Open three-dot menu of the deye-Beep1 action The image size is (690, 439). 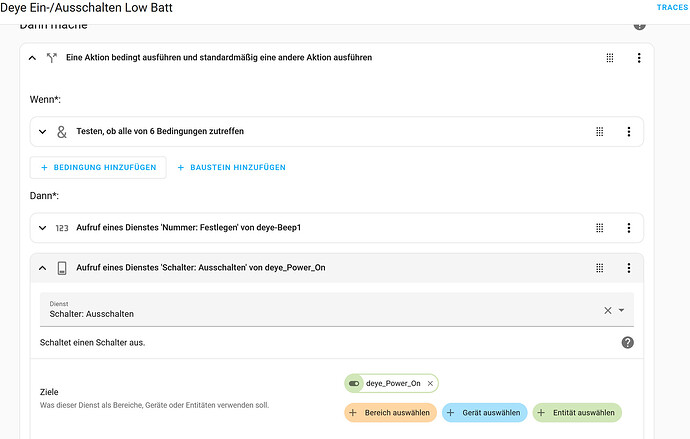point(629,227)
